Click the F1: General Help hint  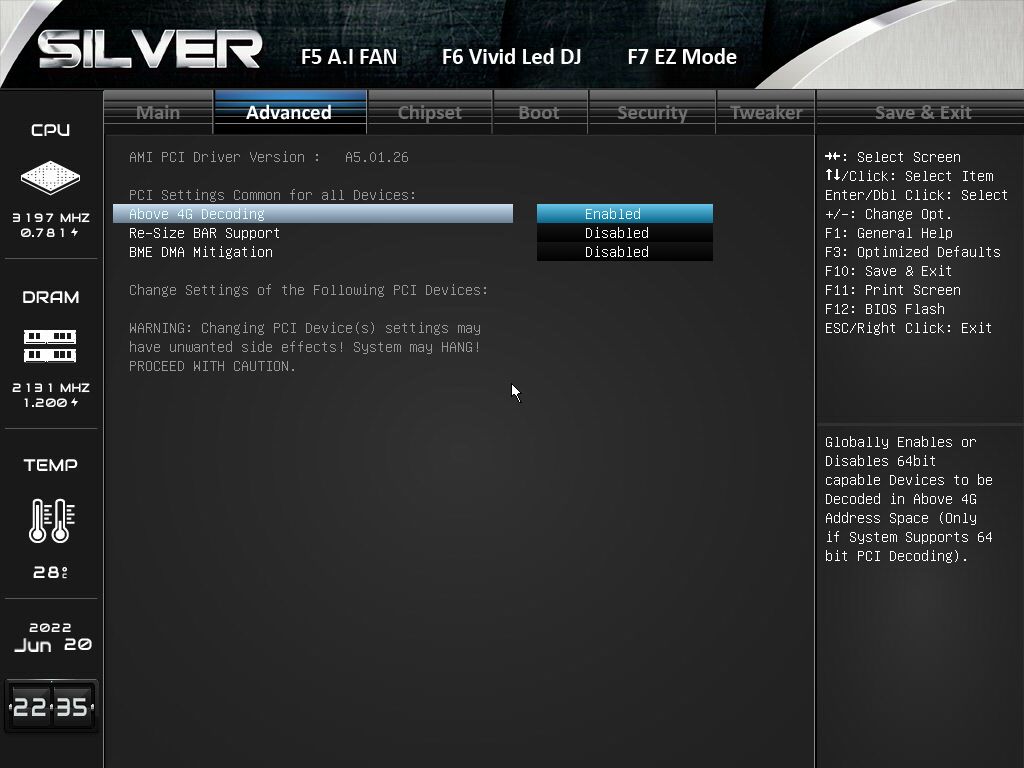tap(889, 232)
